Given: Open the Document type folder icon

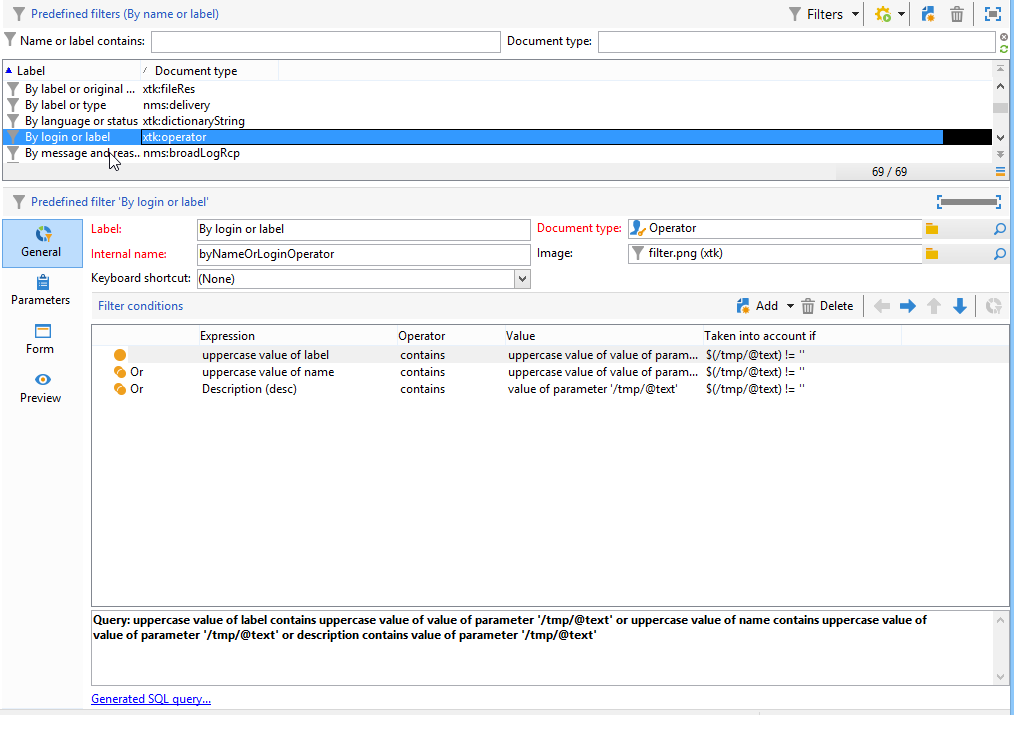Looking at the screenshot, I should 932,229.
